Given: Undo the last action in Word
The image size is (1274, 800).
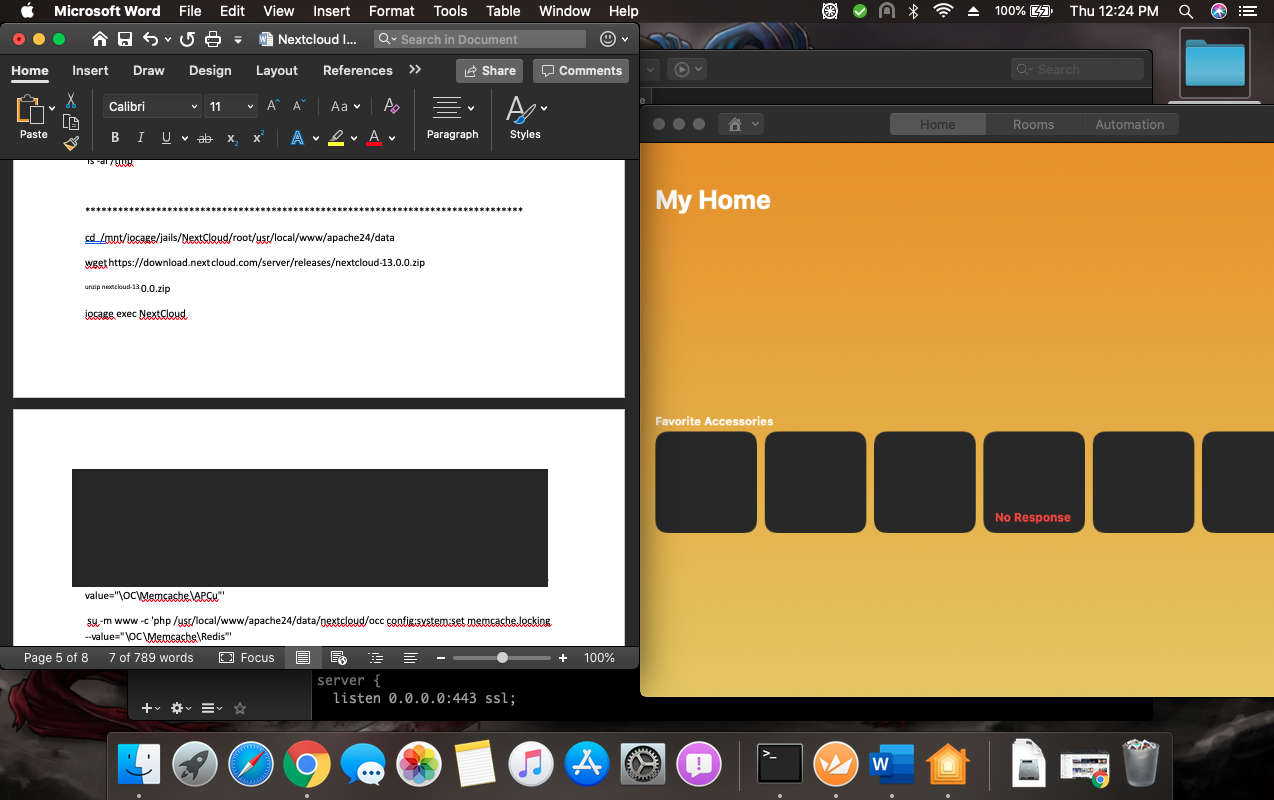Looking at the screenshot, I should tap(151, 39).
